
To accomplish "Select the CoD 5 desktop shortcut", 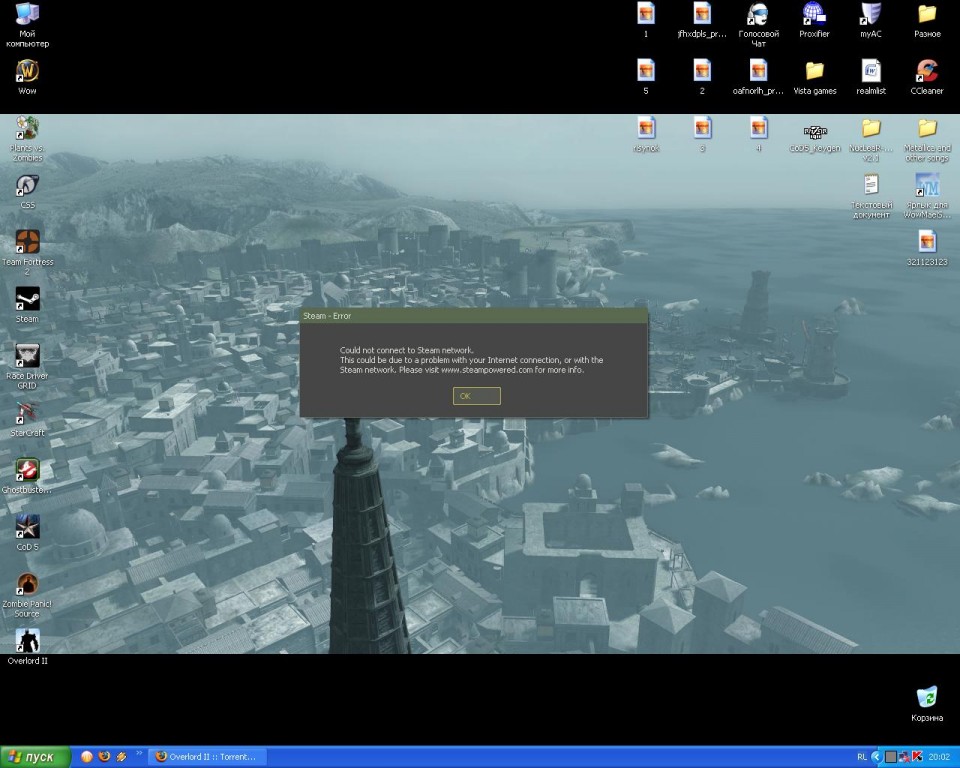I will tap(28, 533).
